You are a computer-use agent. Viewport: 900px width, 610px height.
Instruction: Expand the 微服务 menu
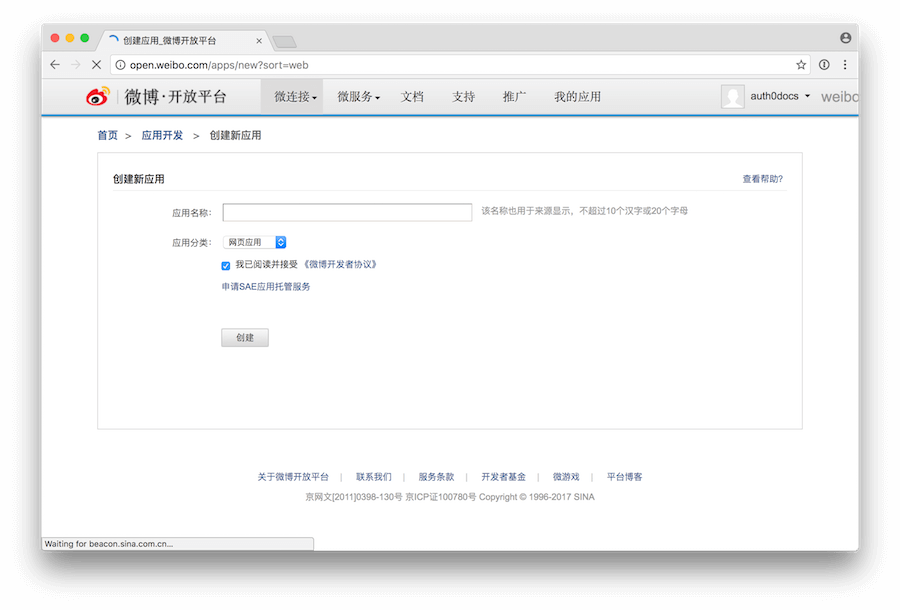[358, 96]
